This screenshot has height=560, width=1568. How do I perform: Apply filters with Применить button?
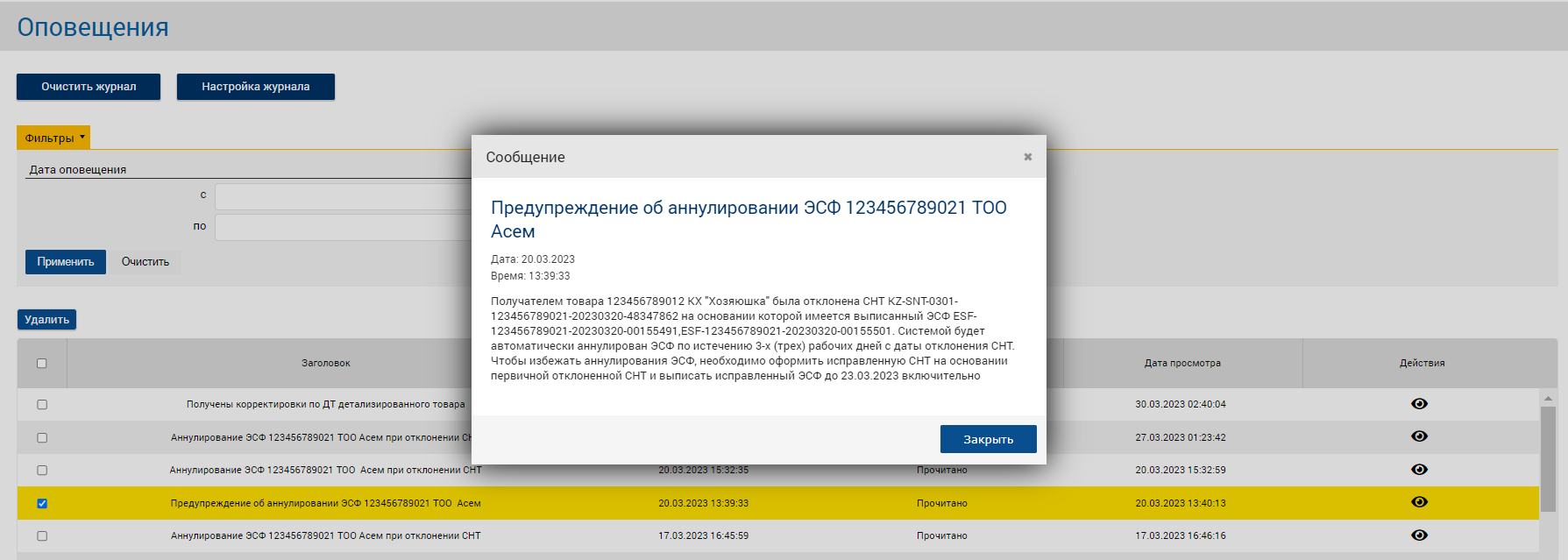coord(66,262)
